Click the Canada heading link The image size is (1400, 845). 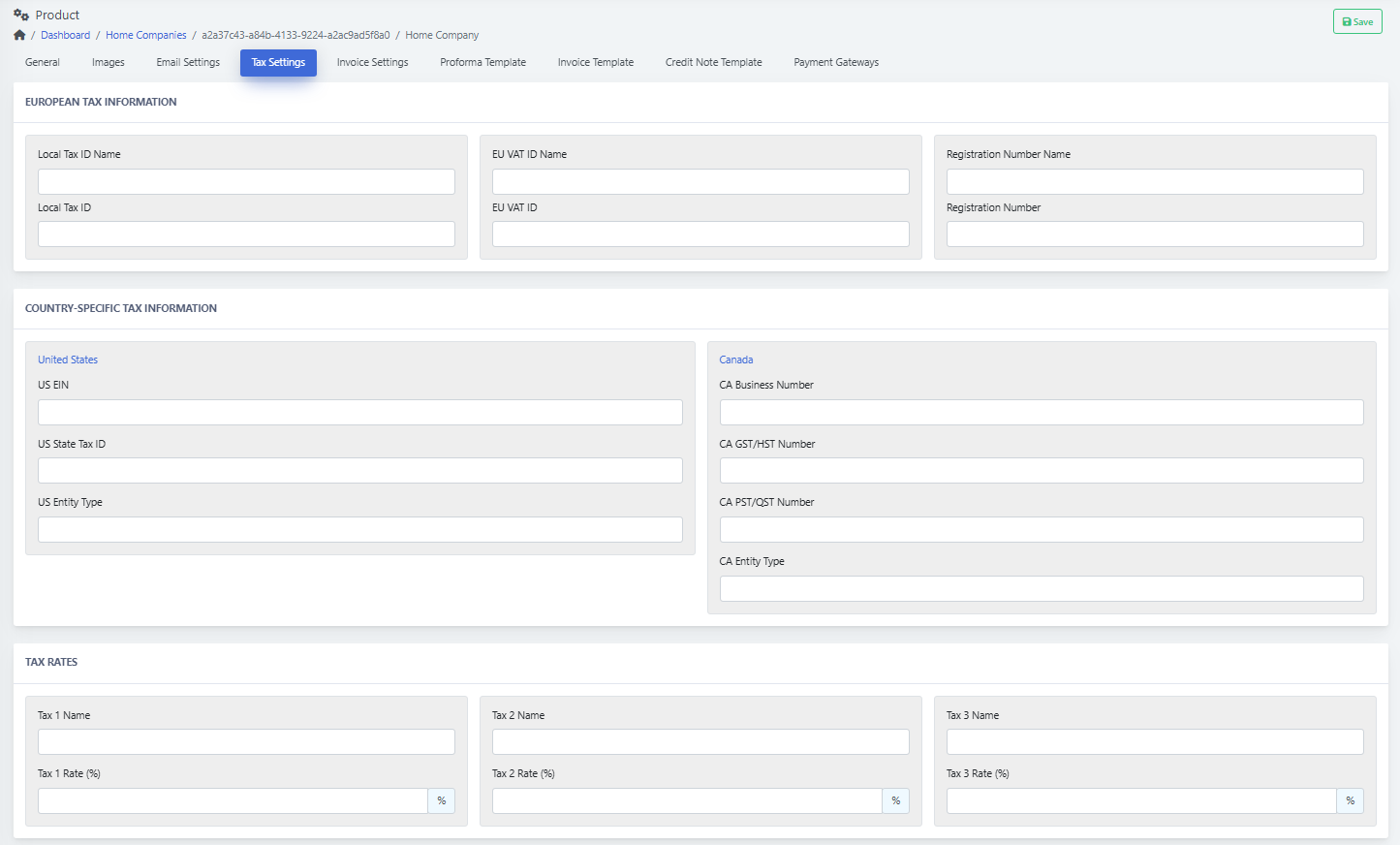tap(736, 360)
